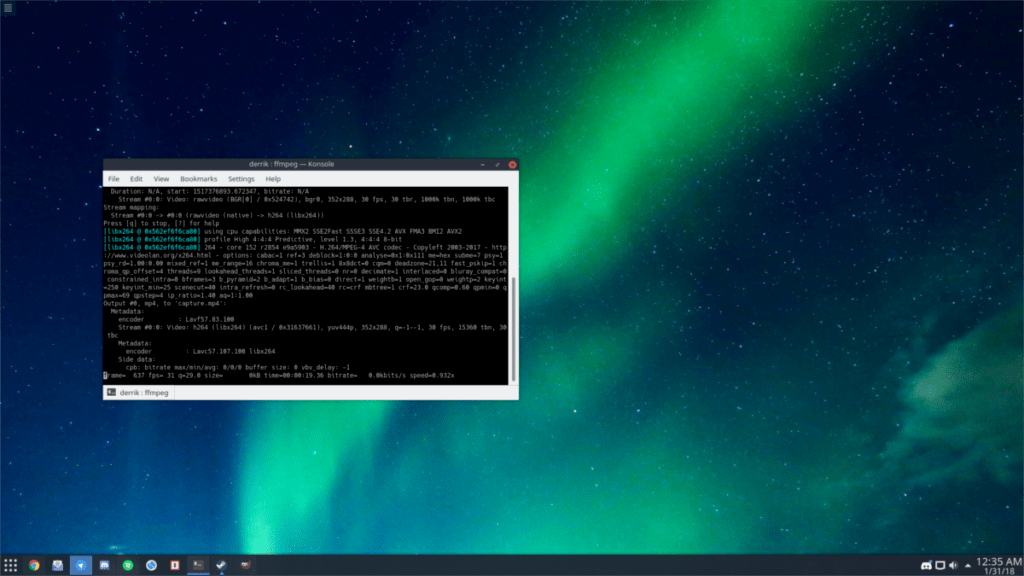Mute audio via the tray speaker icon
Image resolution: width=1024 pixels, height=576 pixels.
click(953, 565)
